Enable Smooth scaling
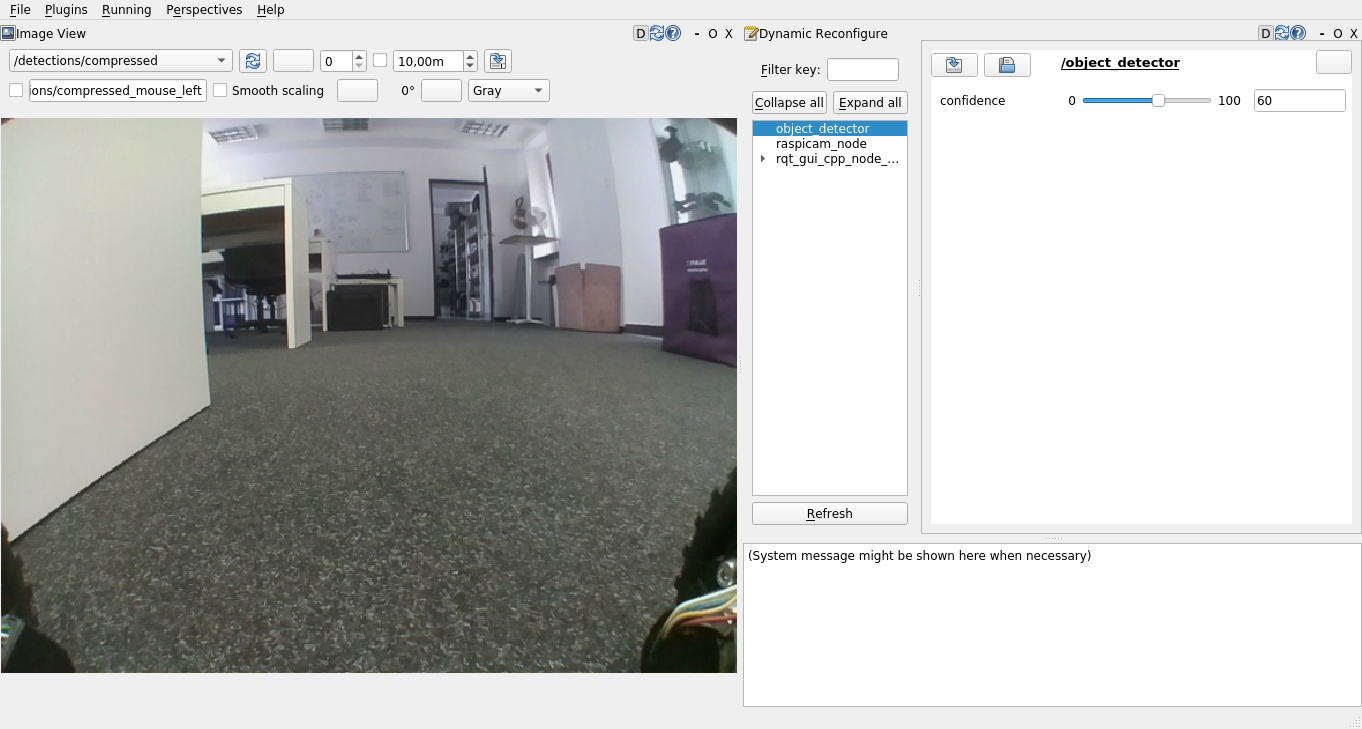 220,90
